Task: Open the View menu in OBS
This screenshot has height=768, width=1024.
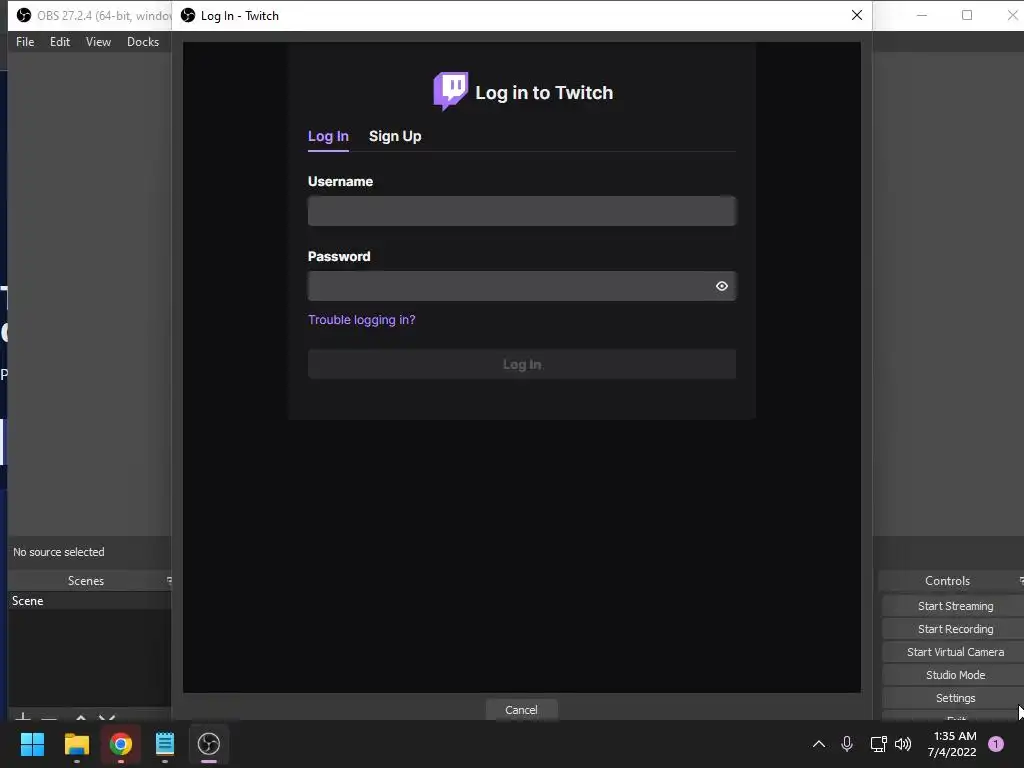Action: click(x=98, y=42)
